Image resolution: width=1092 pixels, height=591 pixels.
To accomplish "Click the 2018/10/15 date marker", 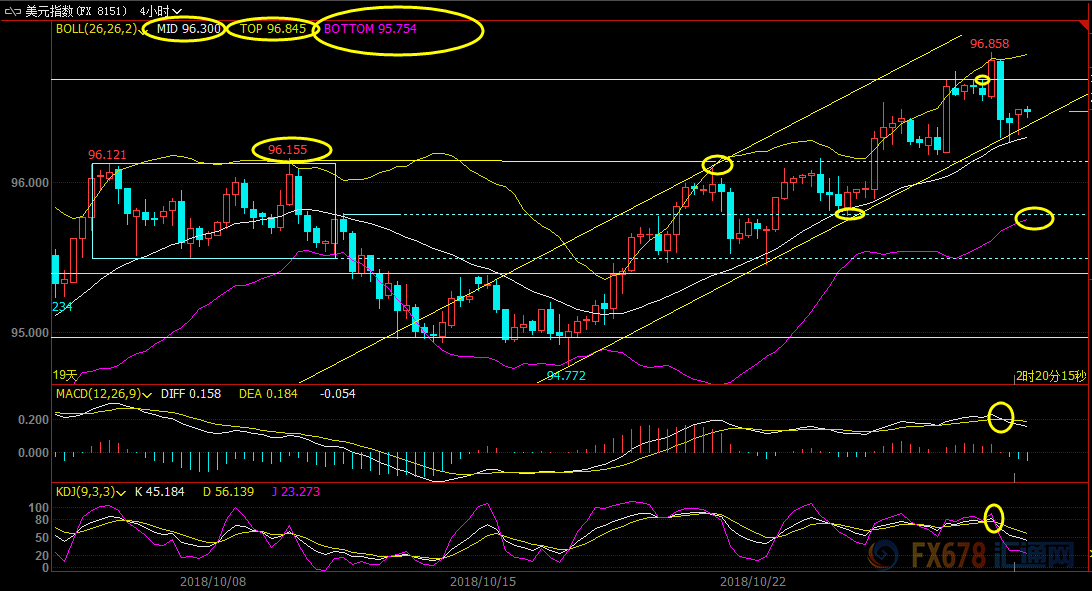I will pos(482,580).
